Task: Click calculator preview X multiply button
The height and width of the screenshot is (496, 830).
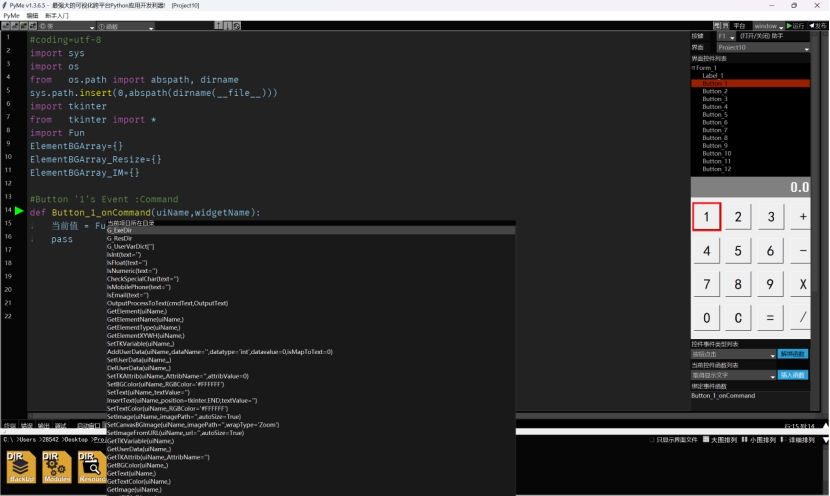Action: click(801, 284)
